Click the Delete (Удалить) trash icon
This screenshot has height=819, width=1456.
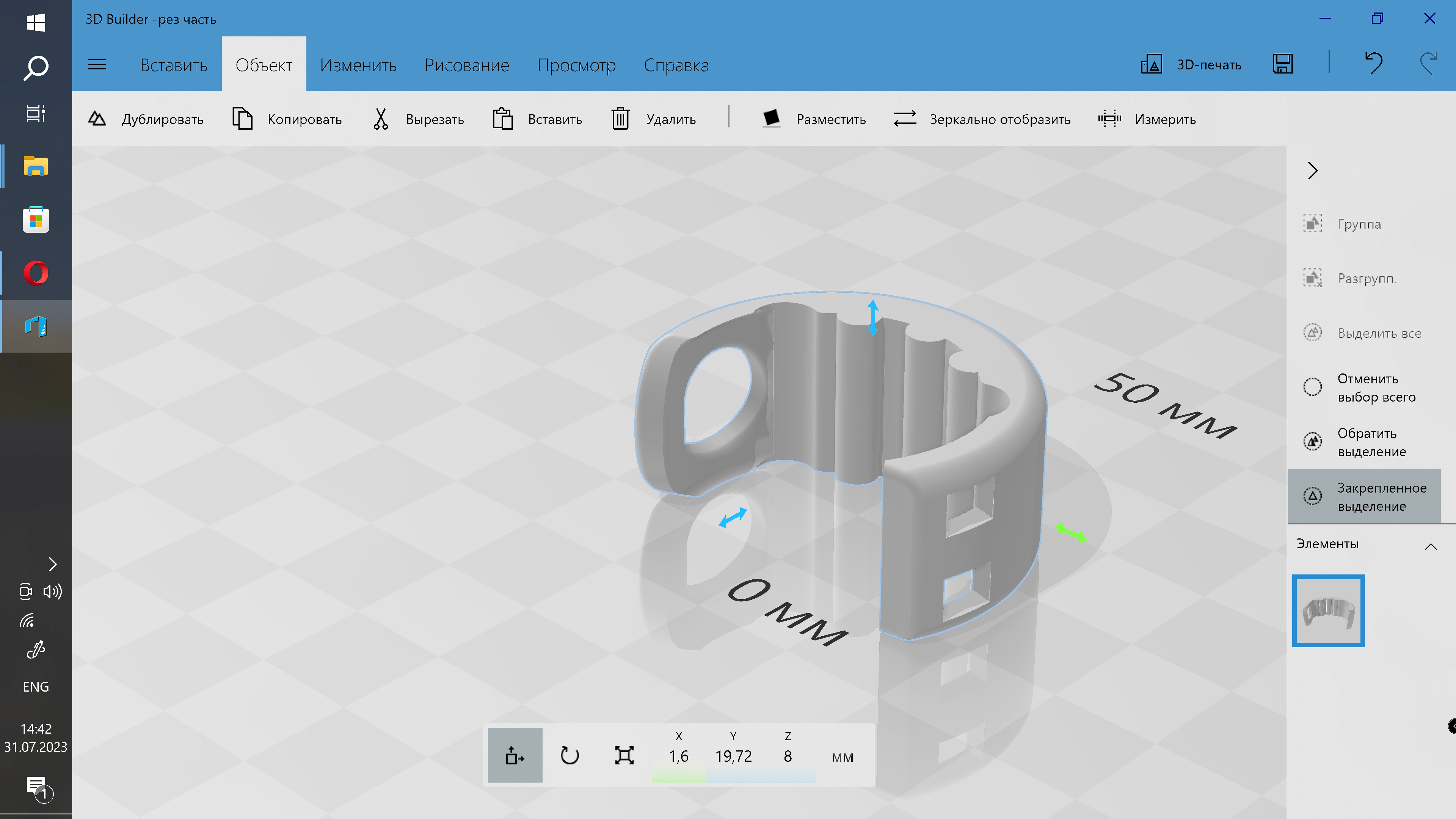point(620,119)
